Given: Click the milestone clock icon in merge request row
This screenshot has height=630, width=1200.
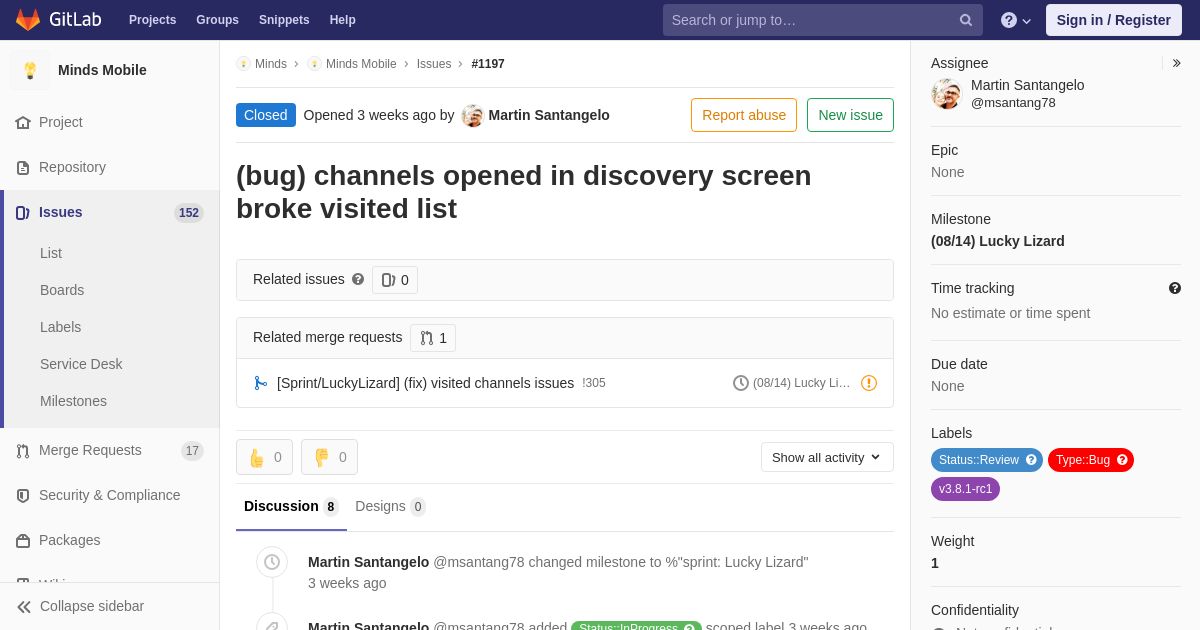Looking at the screenshot, I should coord(741,383).
